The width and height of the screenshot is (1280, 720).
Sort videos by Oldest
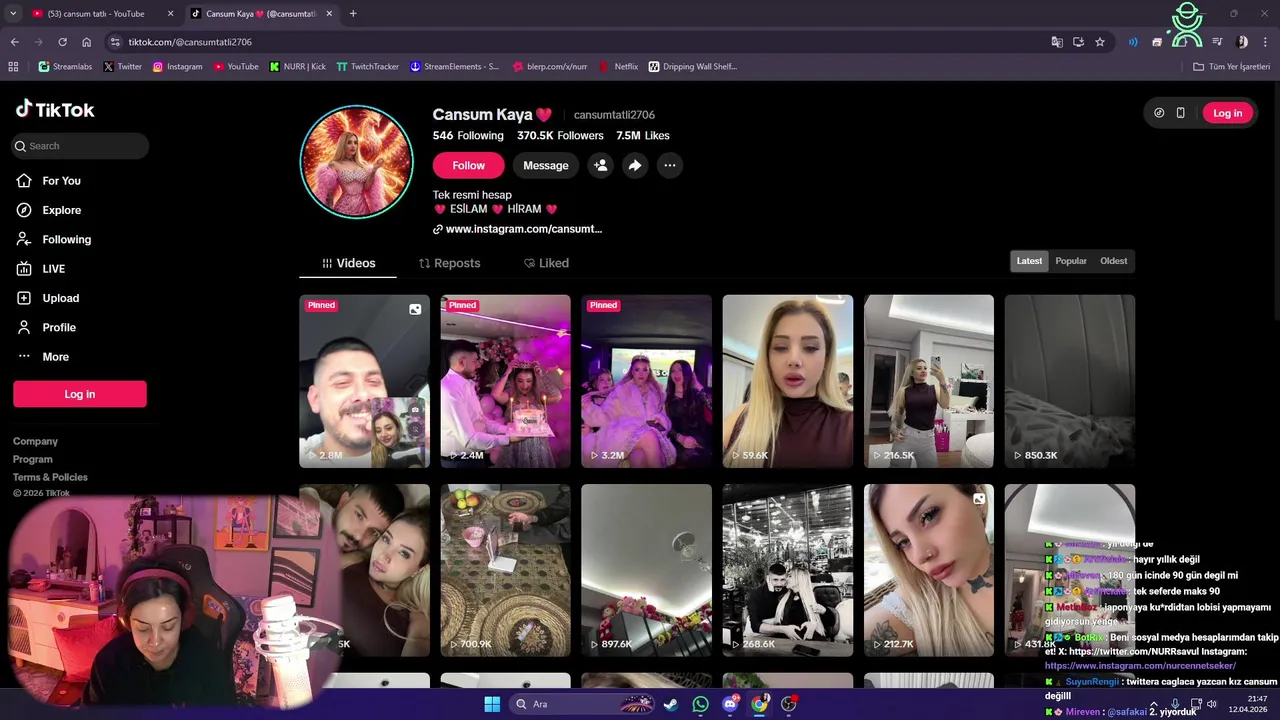coord(1113,261)
